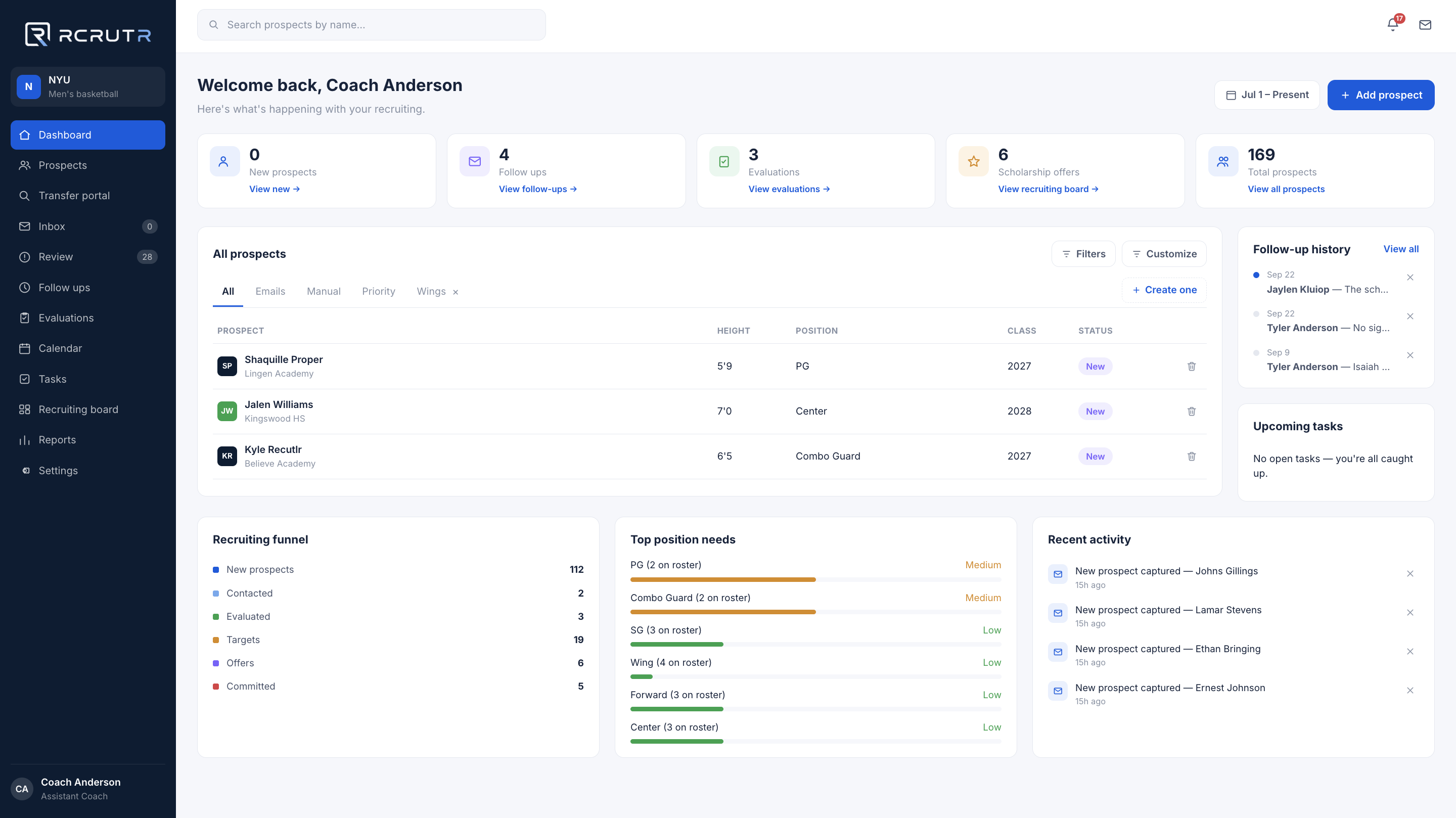Screen dimensions: 1456x818
Task: Switch to the Priority tab
Action: tap(379, 292)
